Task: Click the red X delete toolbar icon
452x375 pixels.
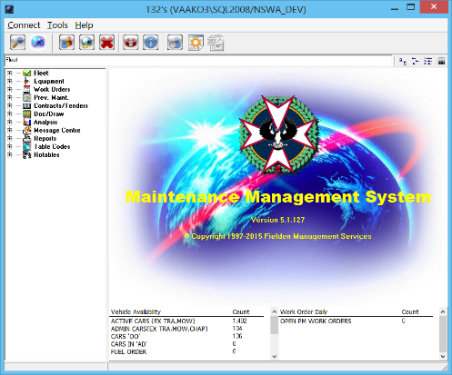Action: point(107,42)
